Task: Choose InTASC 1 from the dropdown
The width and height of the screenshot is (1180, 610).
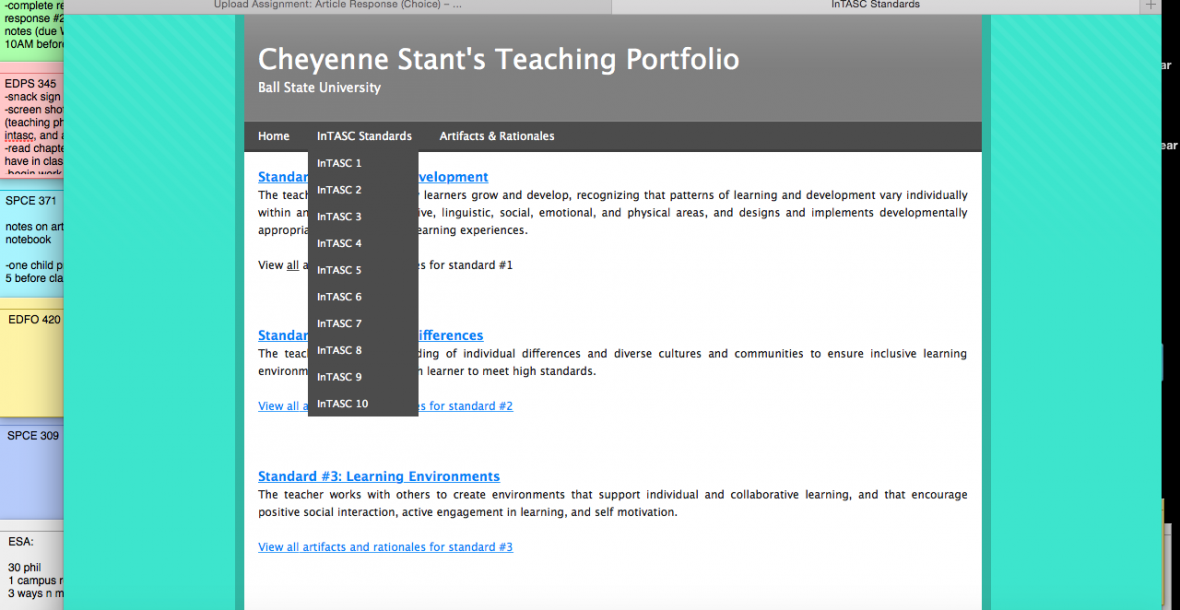Action: click(340, 163)
